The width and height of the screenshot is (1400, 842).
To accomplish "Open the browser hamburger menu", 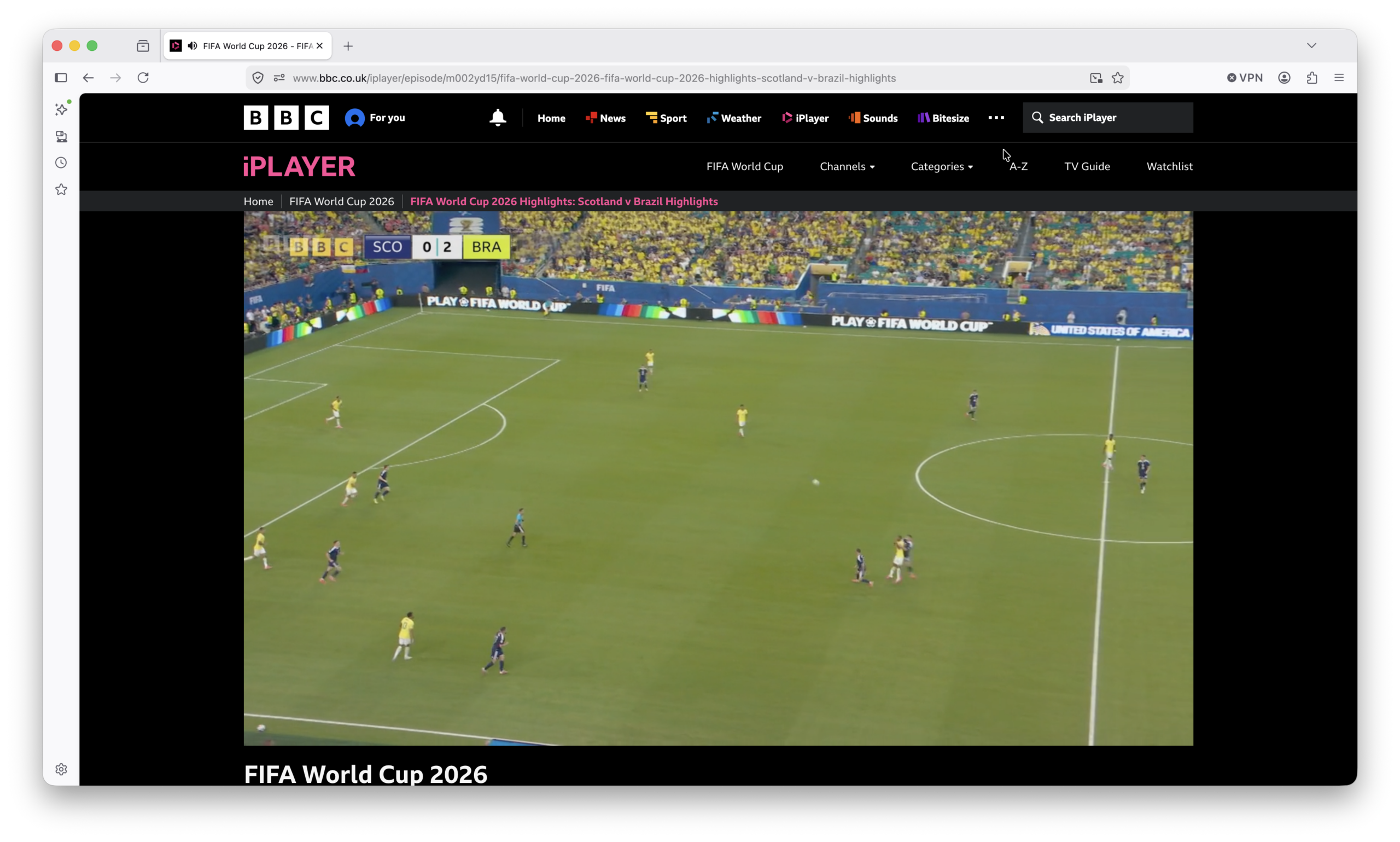I will coord(1339,78).
